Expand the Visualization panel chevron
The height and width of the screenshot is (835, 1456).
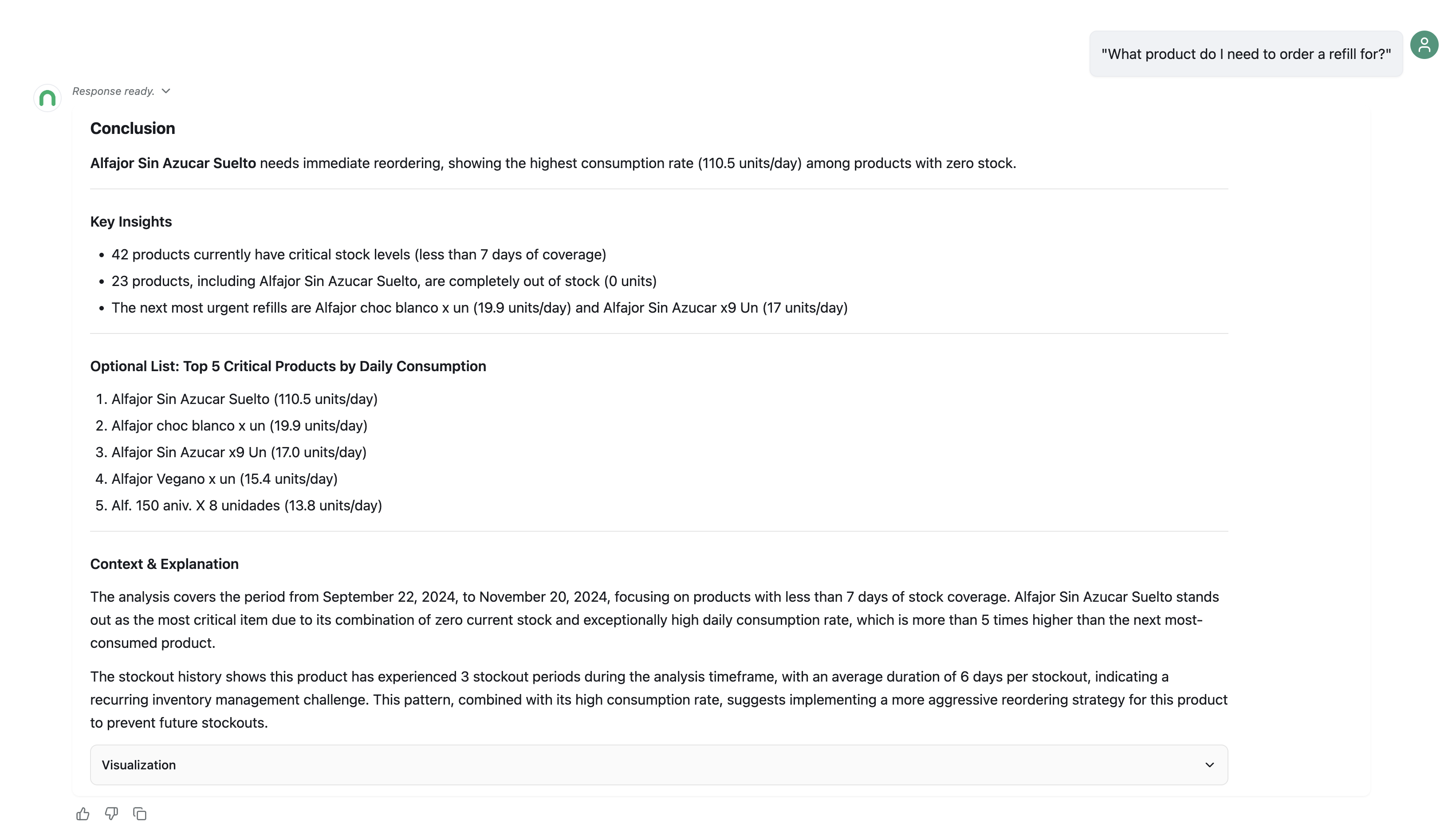pyautogui.click(x=1209, y=764)
